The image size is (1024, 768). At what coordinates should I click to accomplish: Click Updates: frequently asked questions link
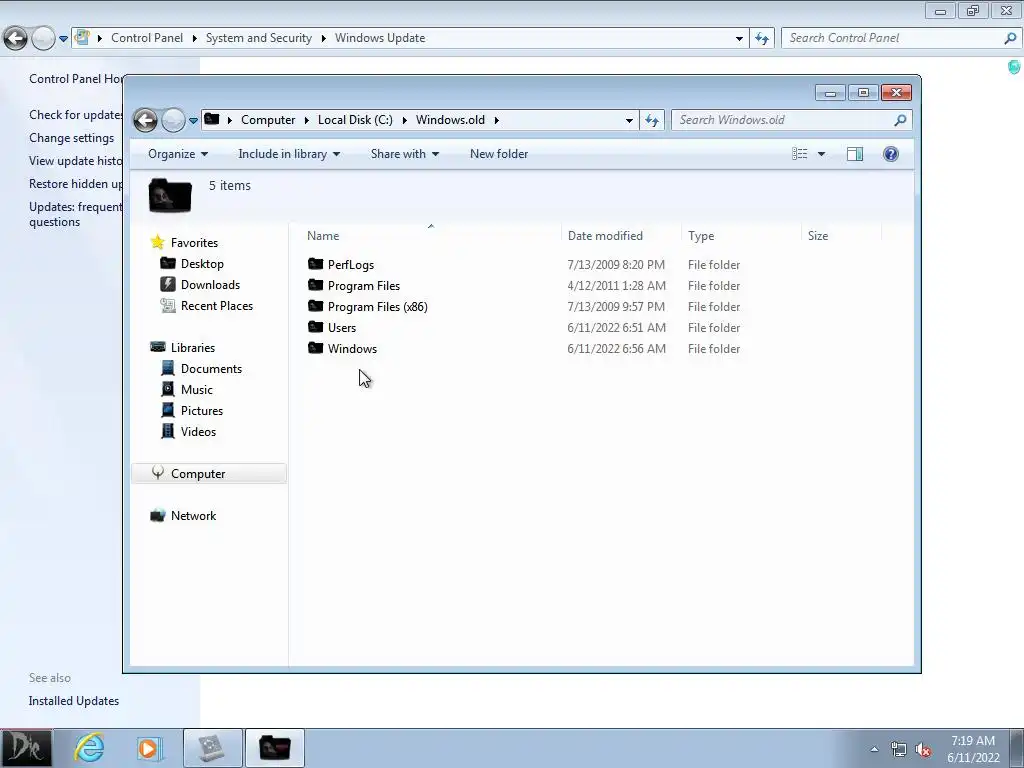pos(75,214)
